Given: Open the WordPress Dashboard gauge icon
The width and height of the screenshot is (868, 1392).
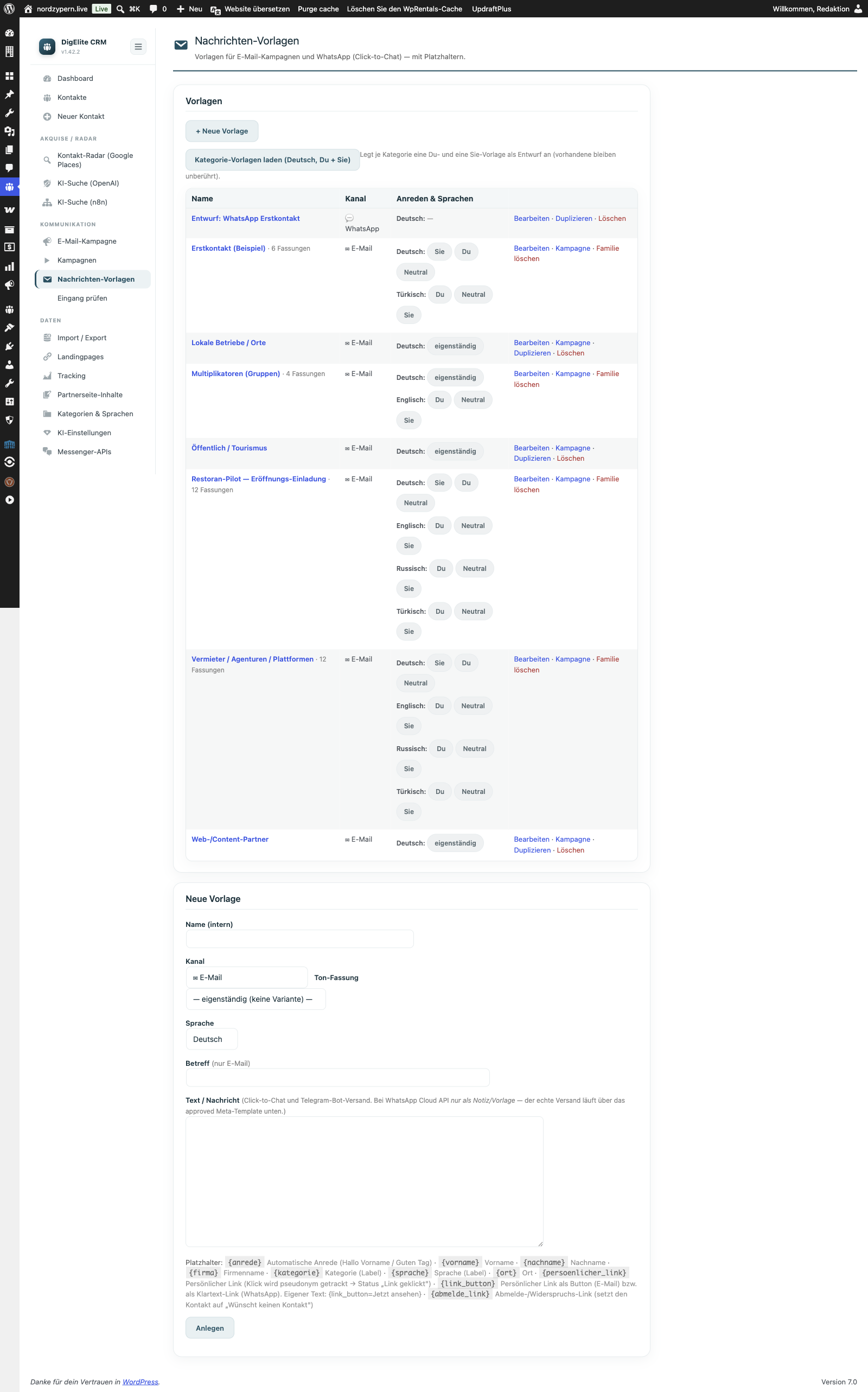Looking at the screenshot, I should (9, 33).
